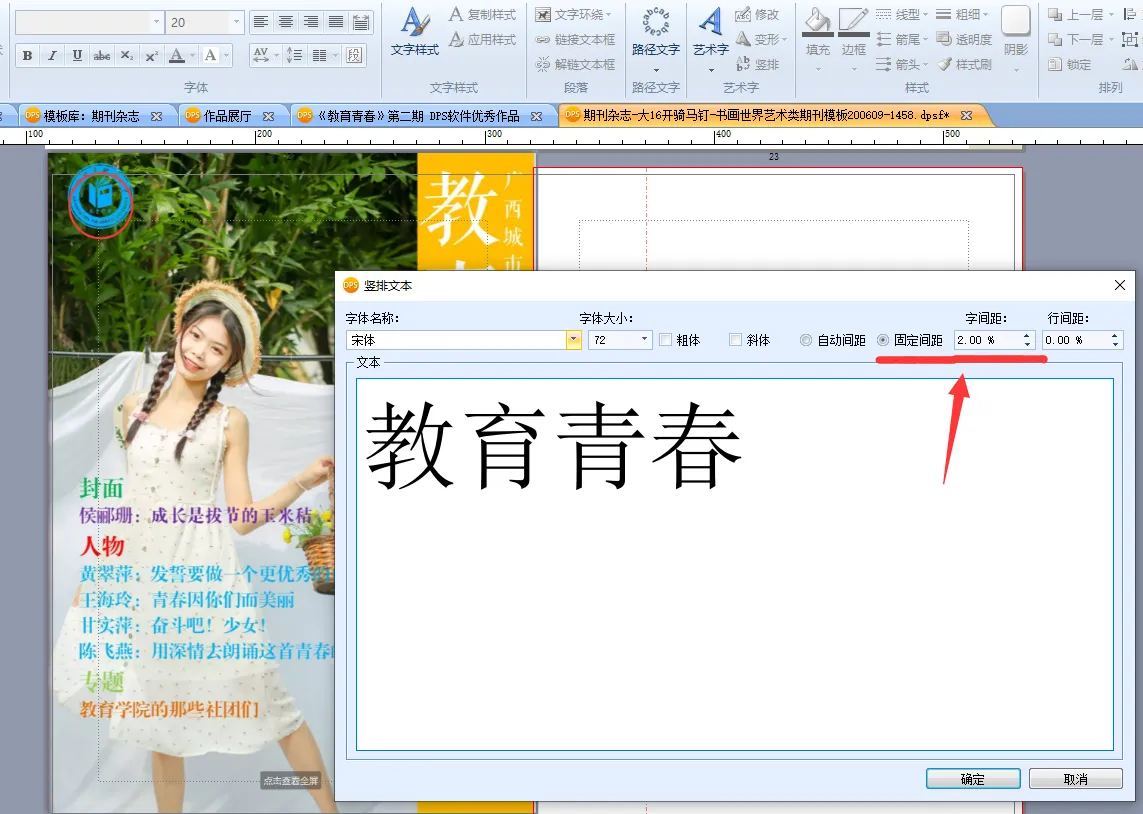
Task: Select the 期刊杂志-大16开 dpsf document tab
Action: 765,116
